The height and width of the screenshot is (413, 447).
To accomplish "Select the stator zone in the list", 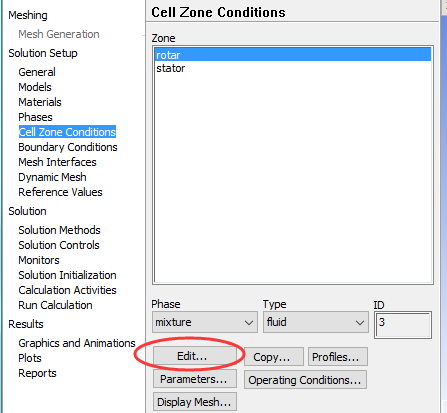I will point(293,68).
